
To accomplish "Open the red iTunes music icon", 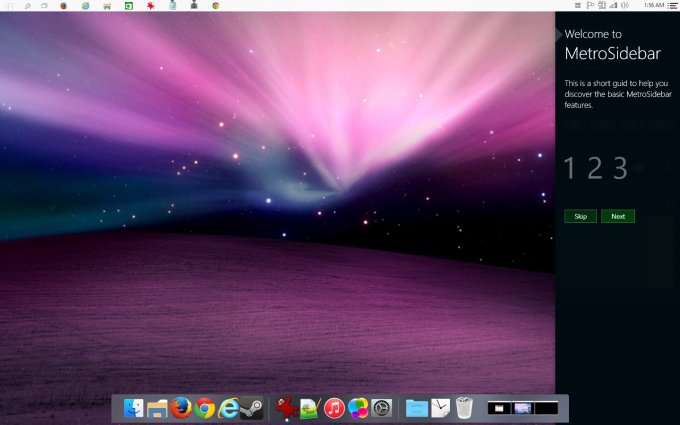I will tap(335, 408).
